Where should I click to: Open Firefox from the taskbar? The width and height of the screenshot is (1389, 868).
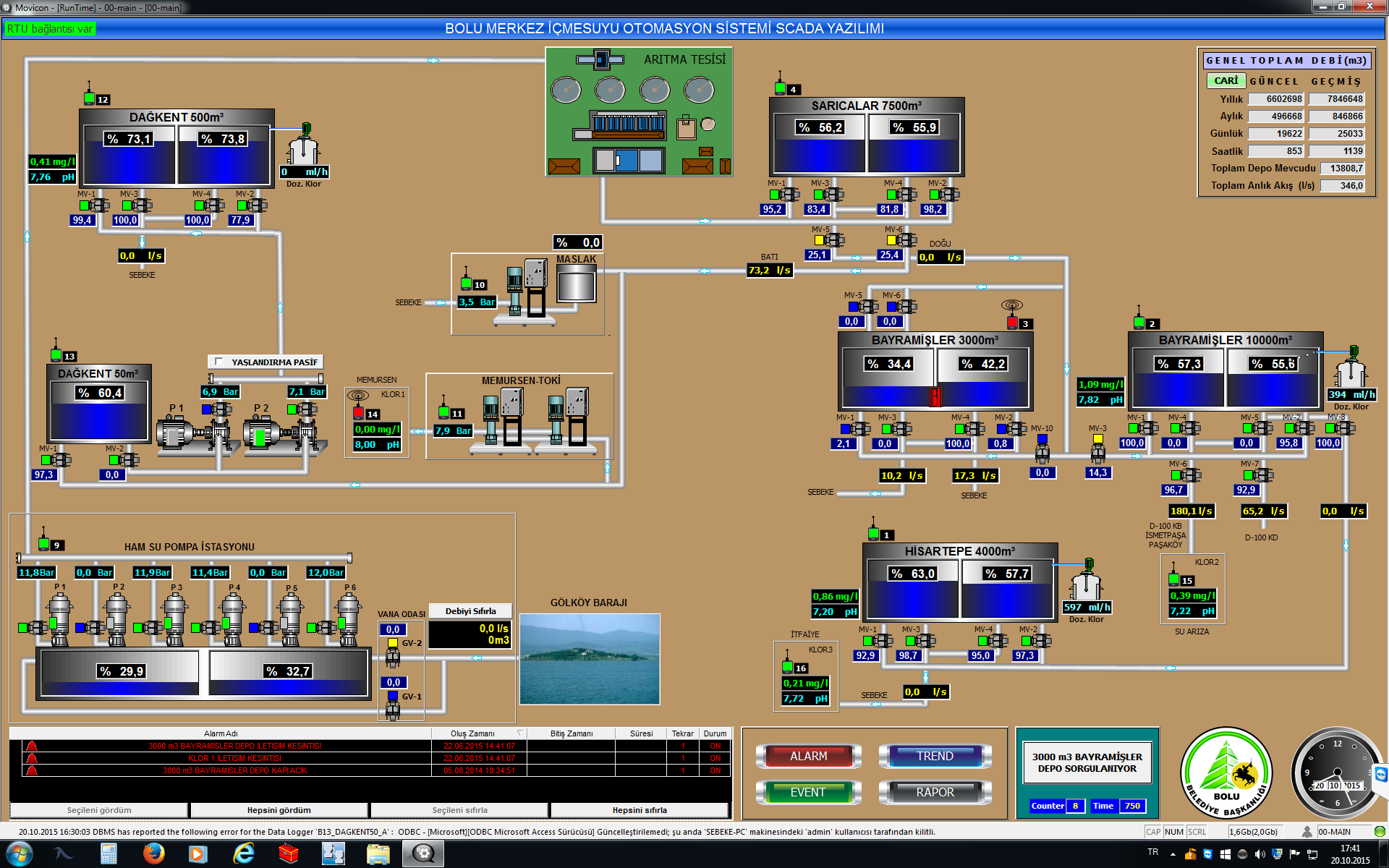coord(153,854)
